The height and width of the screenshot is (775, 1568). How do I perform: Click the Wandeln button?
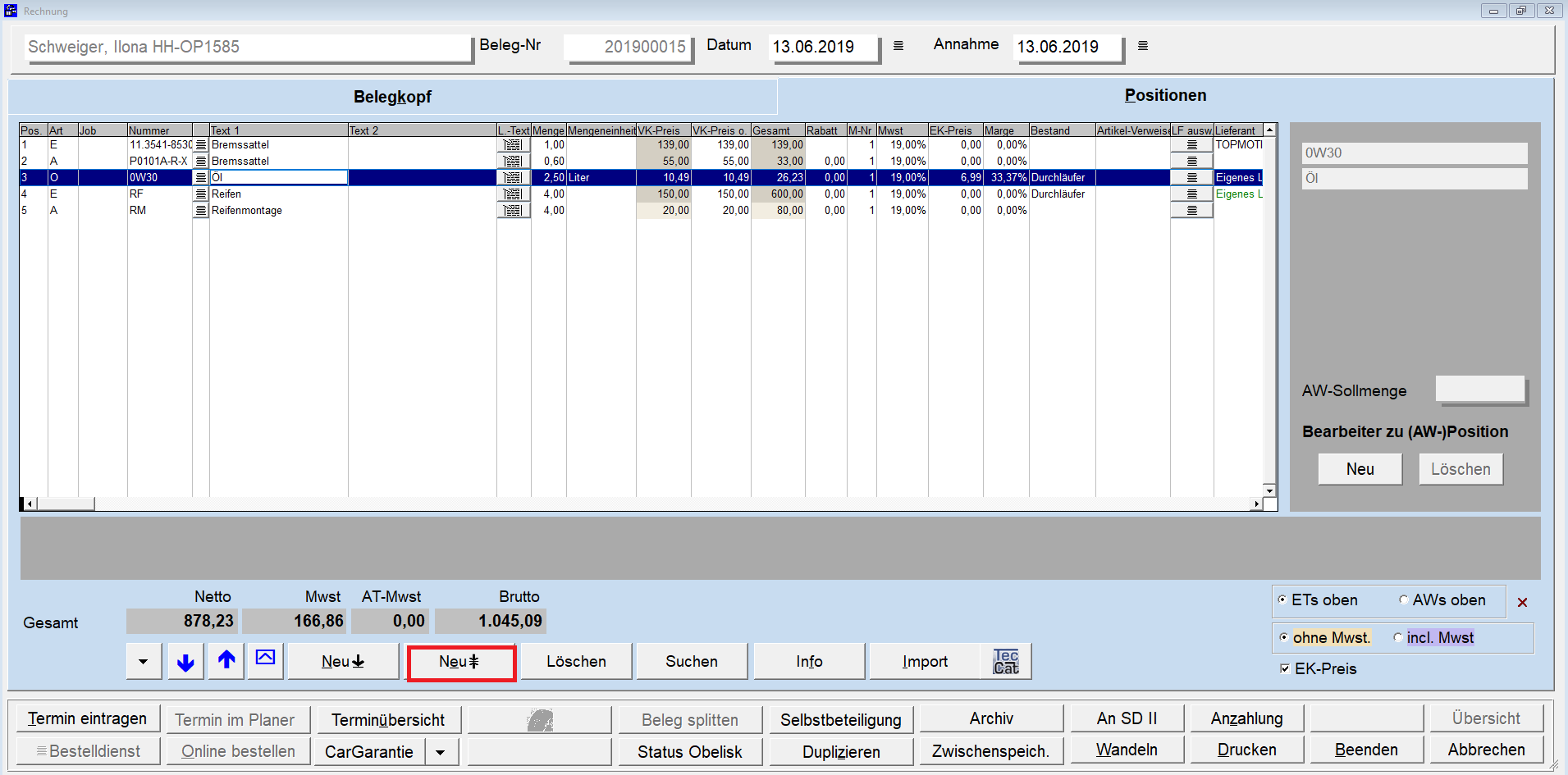[x=1127, y=750]
